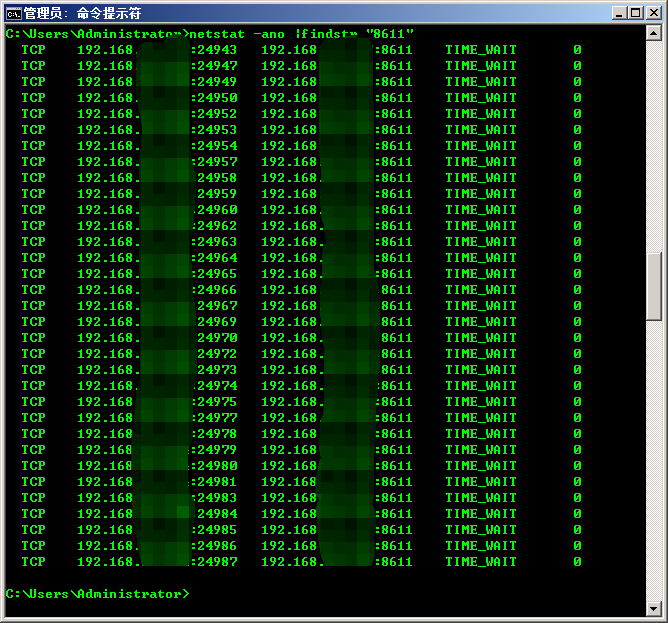Maximize the command prompt window
The width and height of the screenshot is (668, 623).
click(635, 13)
